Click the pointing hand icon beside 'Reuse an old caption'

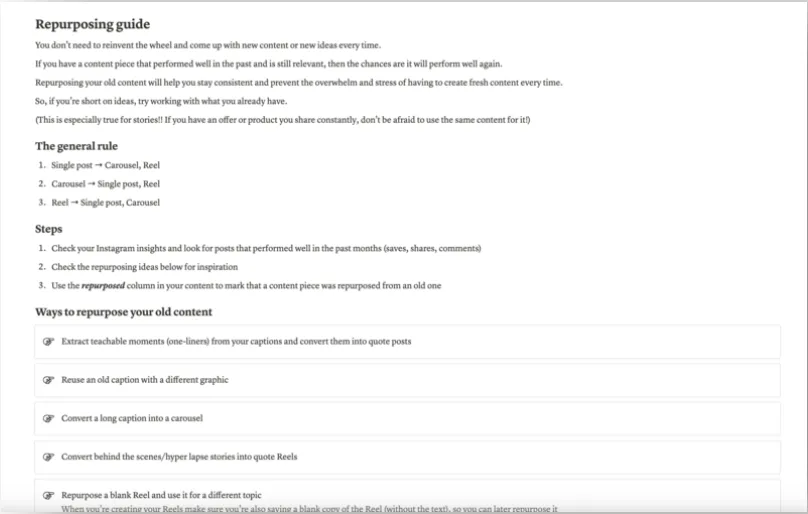(x=48, y=380)
